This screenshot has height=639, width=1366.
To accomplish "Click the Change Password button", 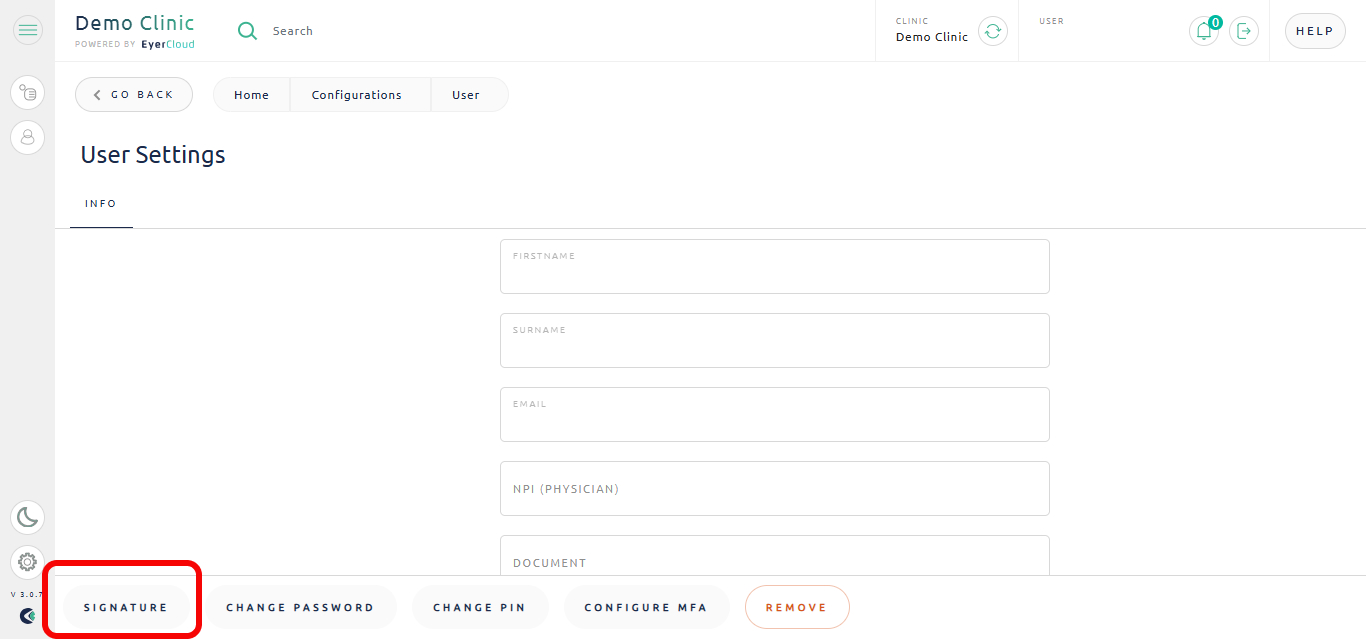I will (x=300, y=607).
